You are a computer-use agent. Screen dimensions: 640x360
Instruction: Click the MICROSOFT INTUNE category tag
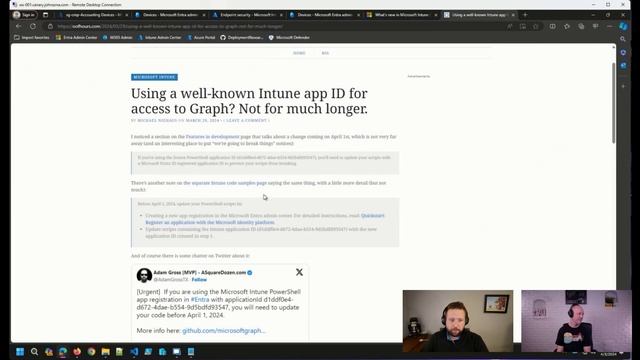pos(154,77)
